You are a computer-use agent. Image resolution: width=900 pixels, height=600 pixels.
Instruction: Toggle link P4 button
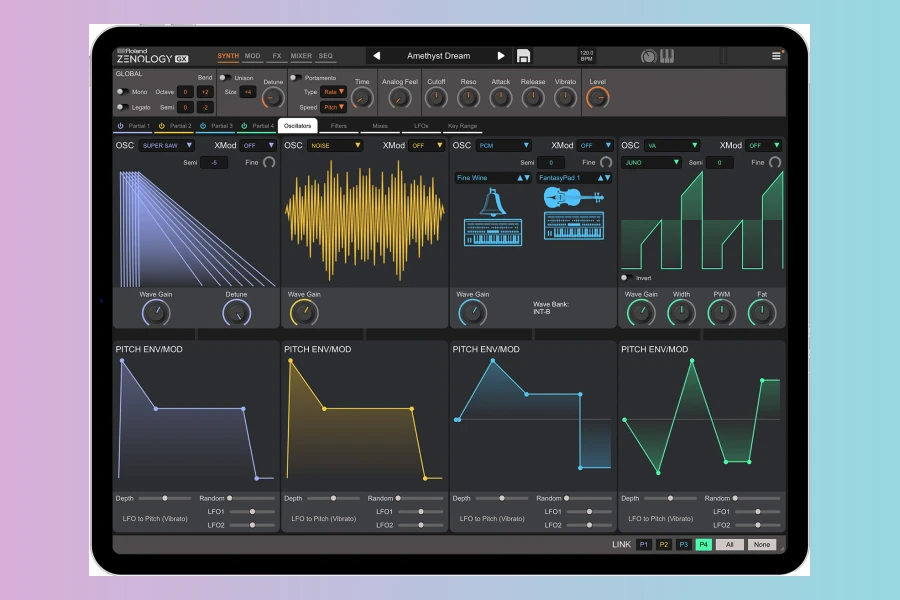(x=703, y=544)
